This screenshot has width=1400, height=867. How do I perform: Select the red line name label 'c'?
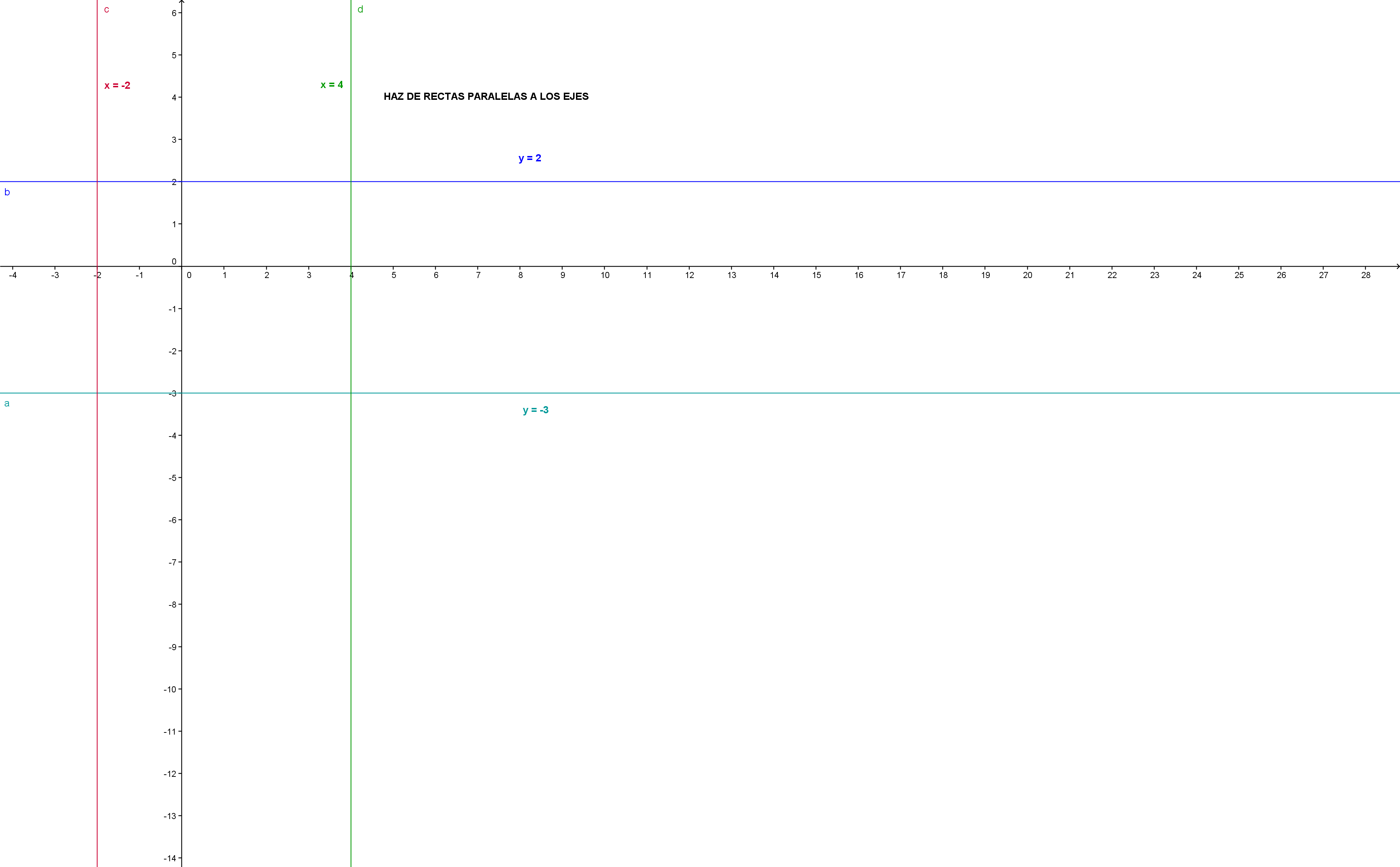pyautogui.click(x=107, y=10)
